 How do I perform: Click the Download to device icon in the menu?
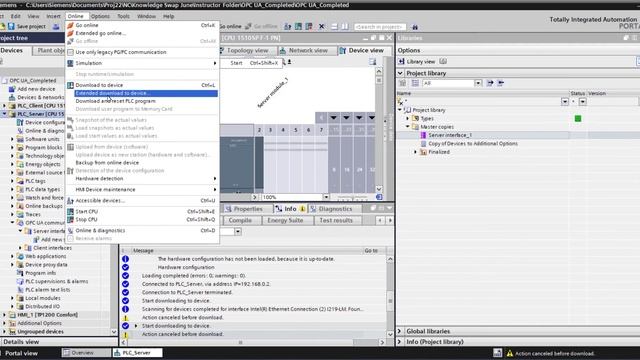(x=70, y=85)
